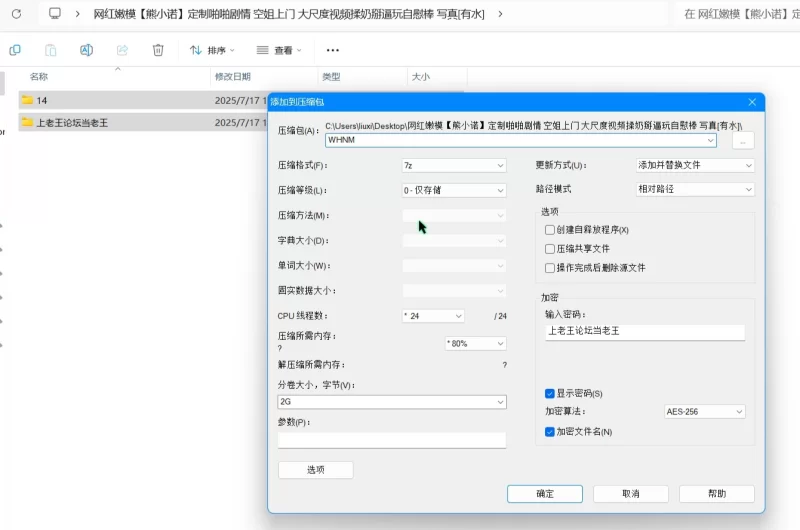800x530 pixels.
Task: Select the 上老王论坛当老王 folder
Action: [143, 122]
